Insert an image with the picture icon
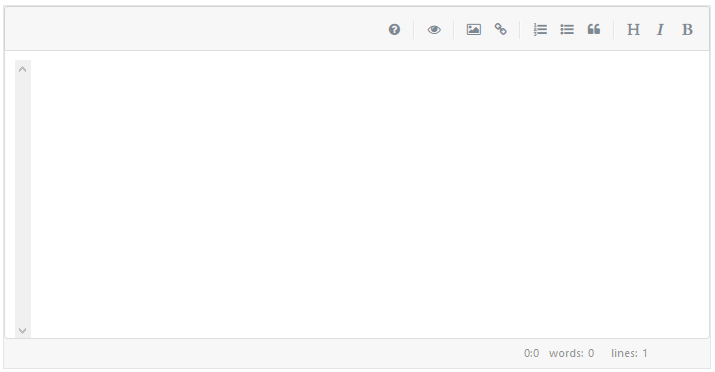The width and height of the screenshot is (715, 372). [474, 30]
